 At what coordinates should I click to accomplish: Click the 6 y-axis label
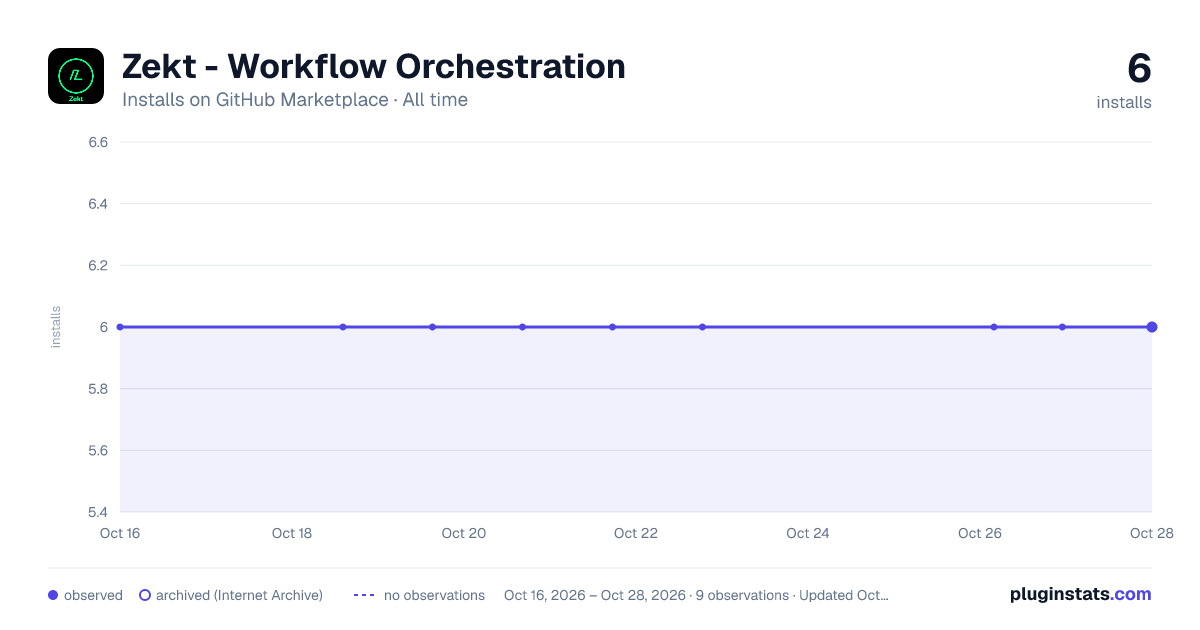pyautogui.click(x=103, y=327)
